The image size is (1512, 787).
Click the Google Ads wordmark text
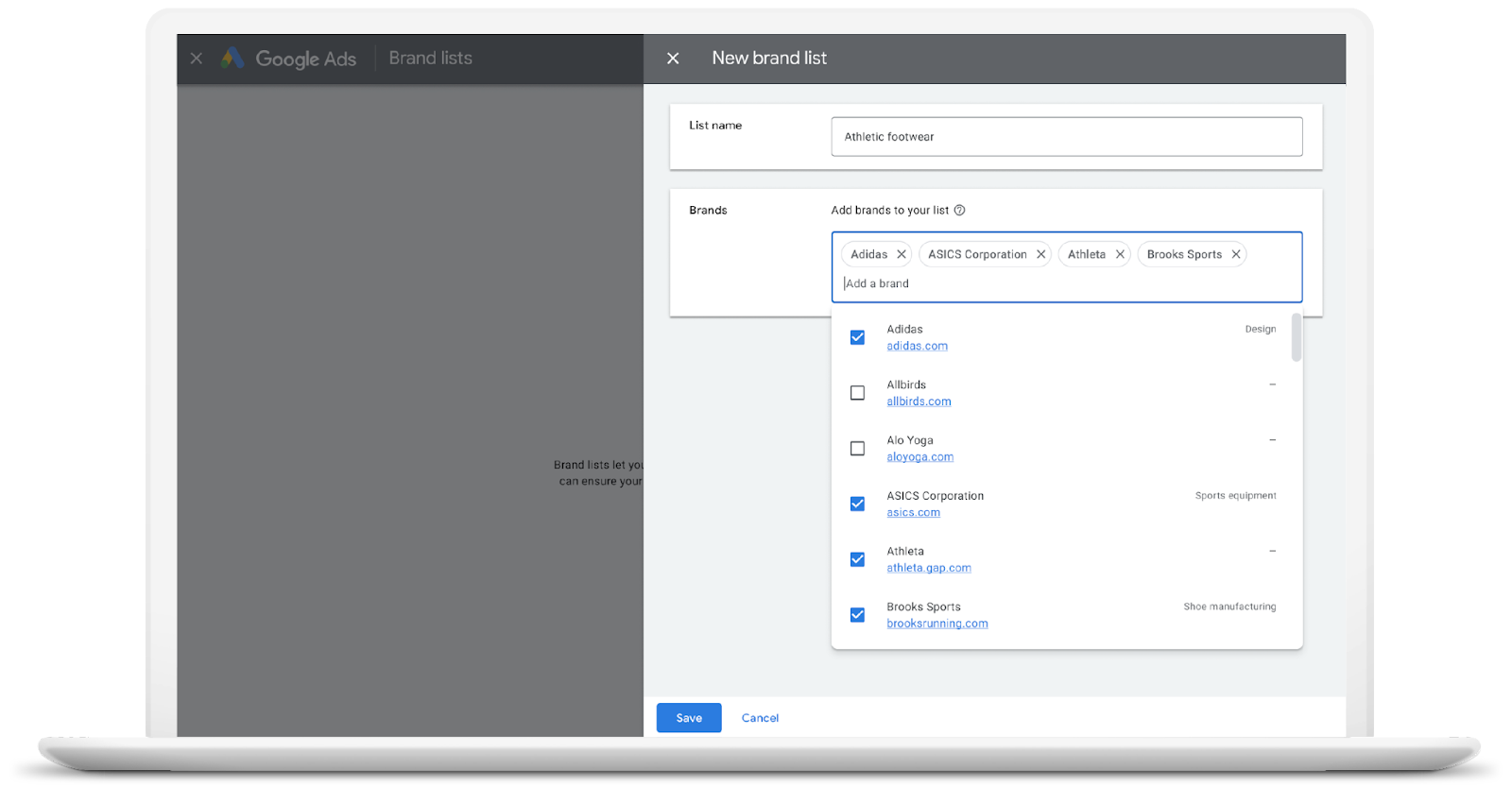(306, 59)
